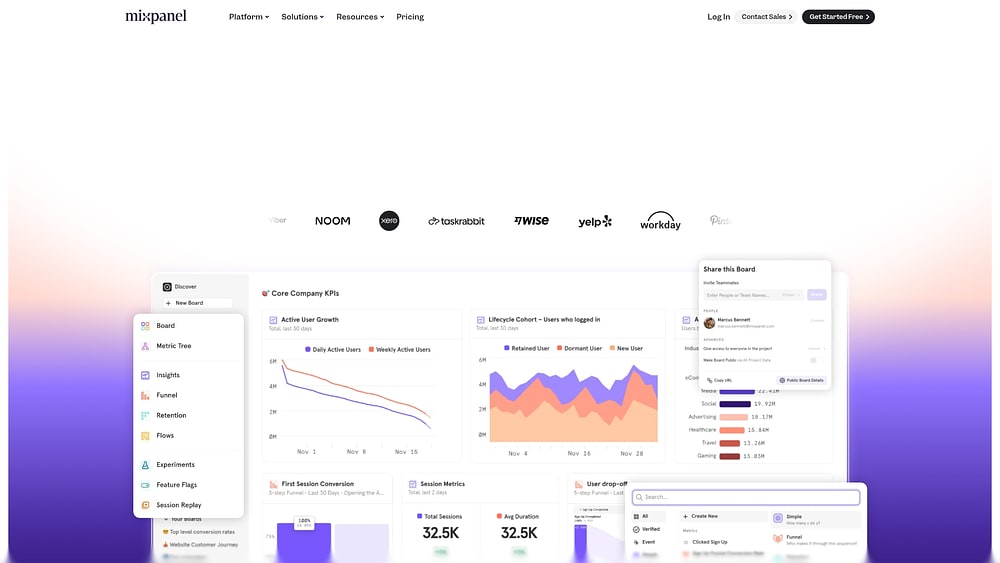Click the Board icon in the create menu

[x=145, y=326]
